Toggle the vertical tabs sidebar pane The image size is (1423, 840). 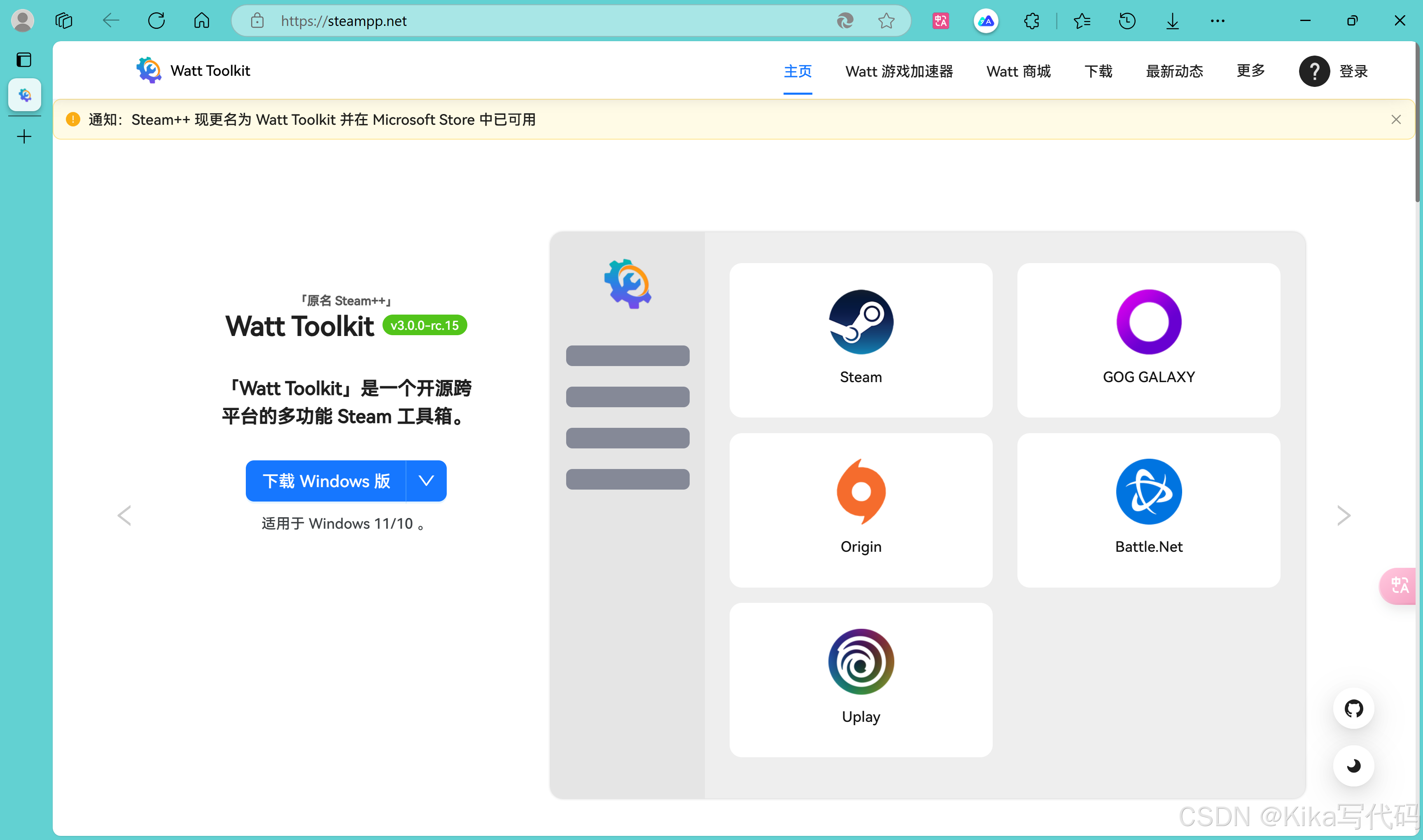24,59
